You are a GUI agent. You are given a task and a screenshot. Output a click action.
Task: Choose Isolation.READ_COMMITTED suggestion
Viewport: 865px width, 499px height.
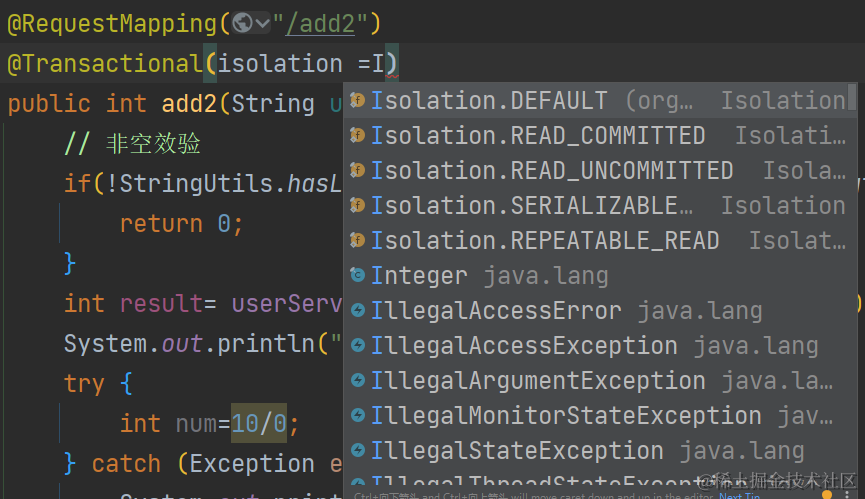(x=595, y=136)
